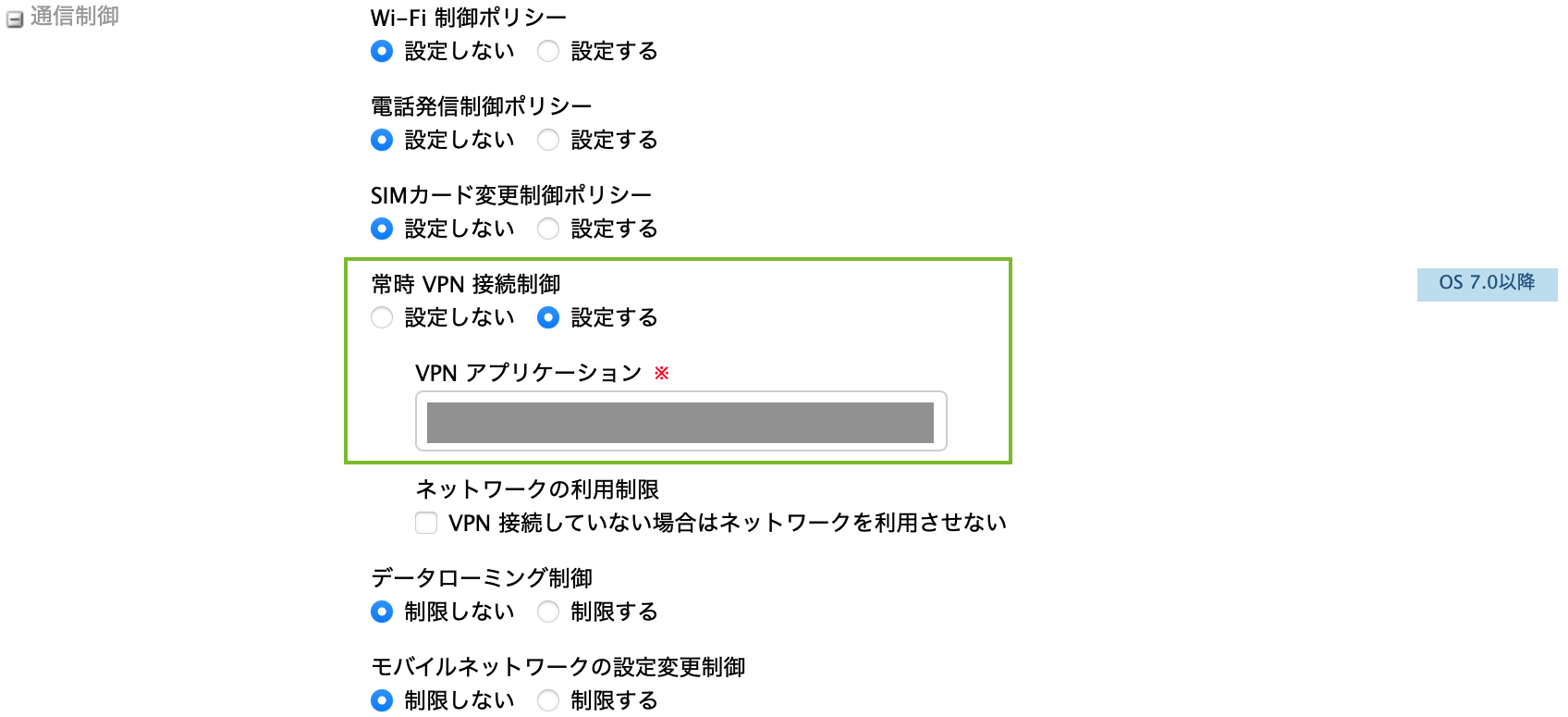Select 制限しない for モバイルネットワークの設定変更制御
Screen dimensions: 1568x717
[382, 701]
